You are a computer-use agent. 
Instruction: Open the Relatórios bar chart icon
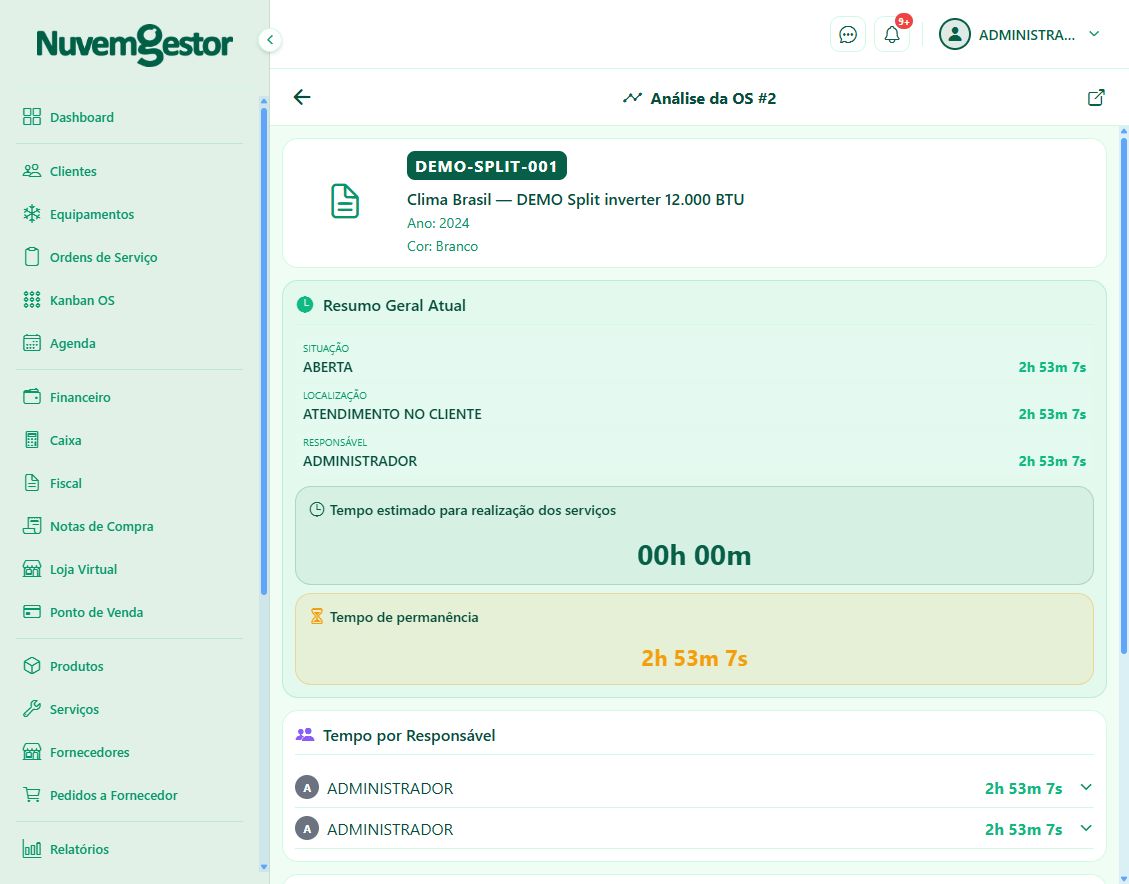point(32,849)
